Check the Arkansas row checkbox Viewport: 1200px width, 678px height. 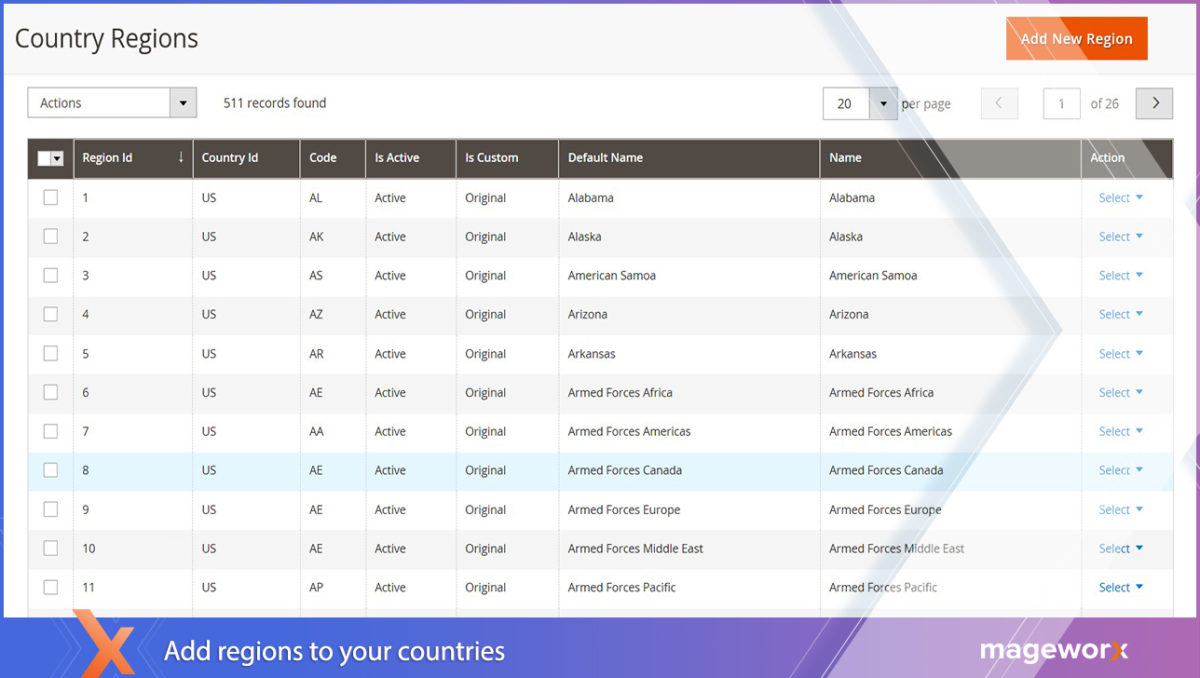pyautogui.click(x=51, y=353)
